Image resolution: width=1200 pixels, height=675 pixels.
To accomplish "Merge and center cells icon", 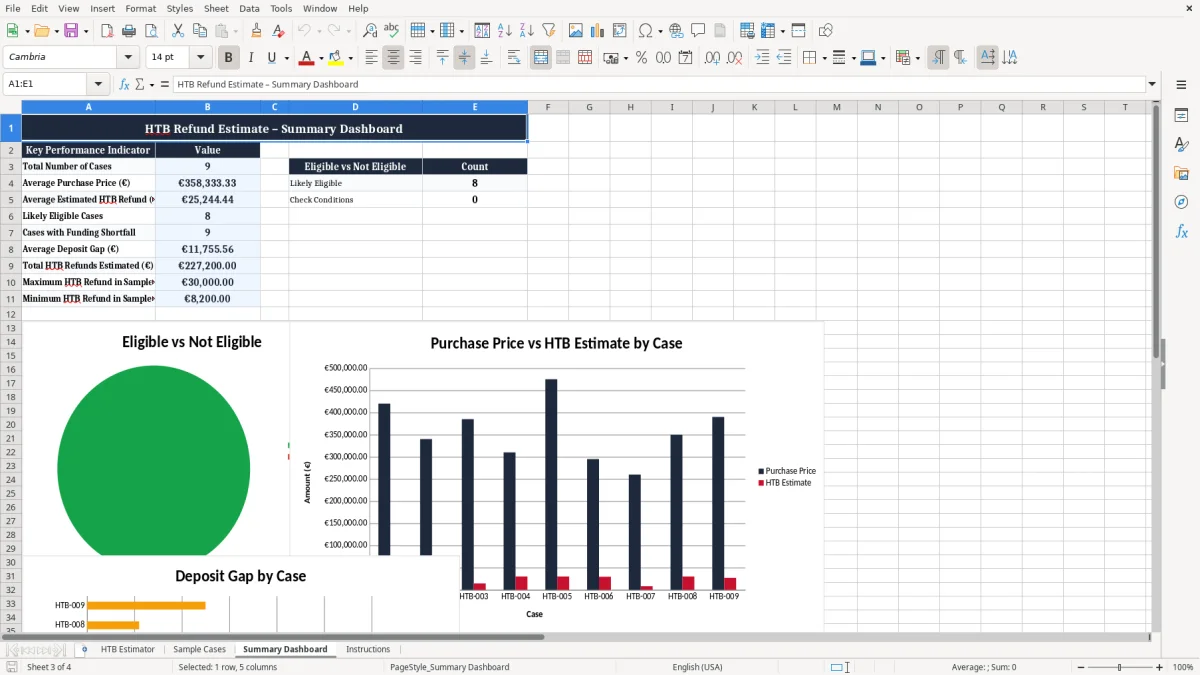I will point(541,58).
